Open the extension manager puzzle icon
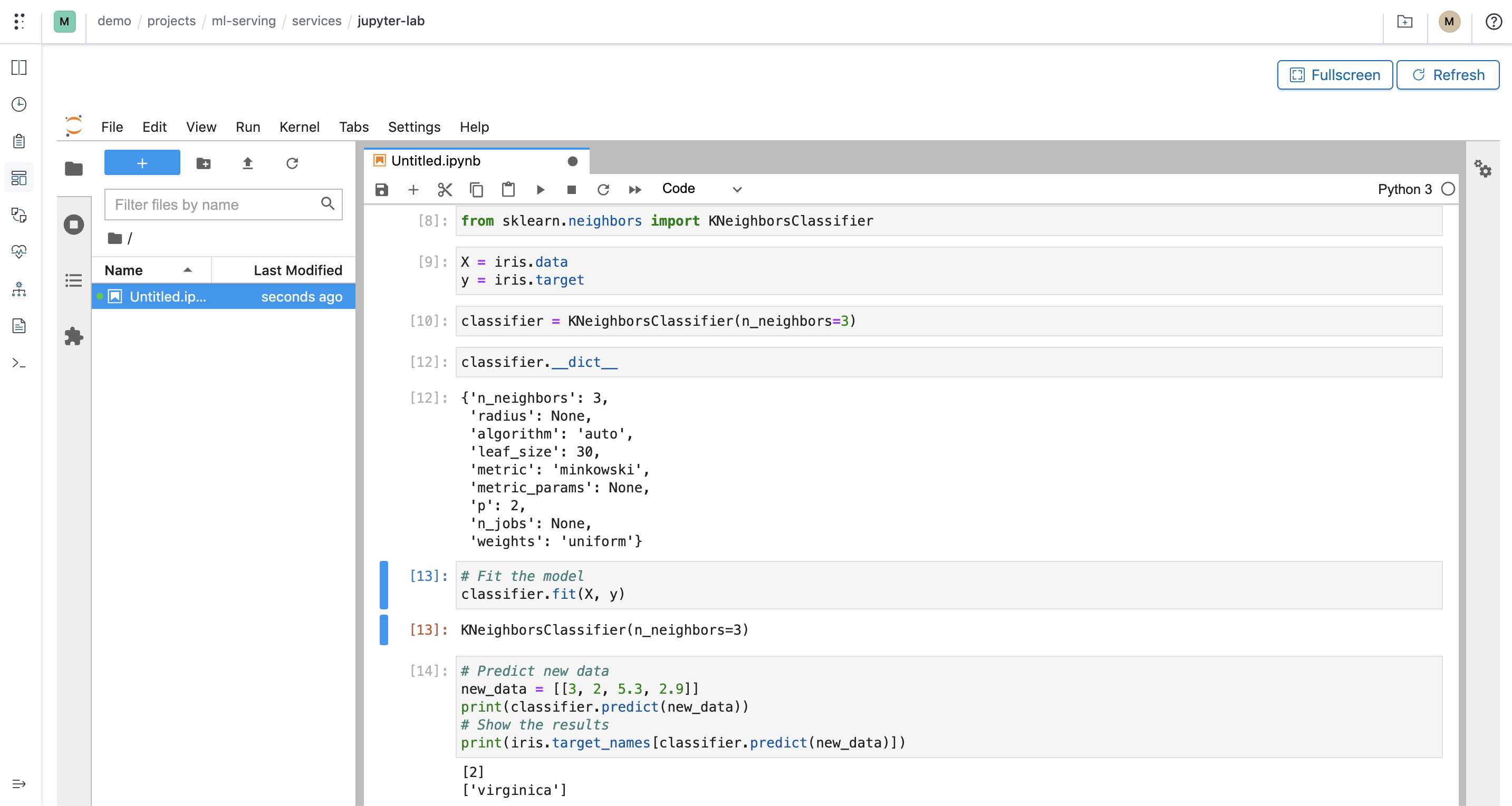This screenshot has width=1512, height=806. point(74,337)
